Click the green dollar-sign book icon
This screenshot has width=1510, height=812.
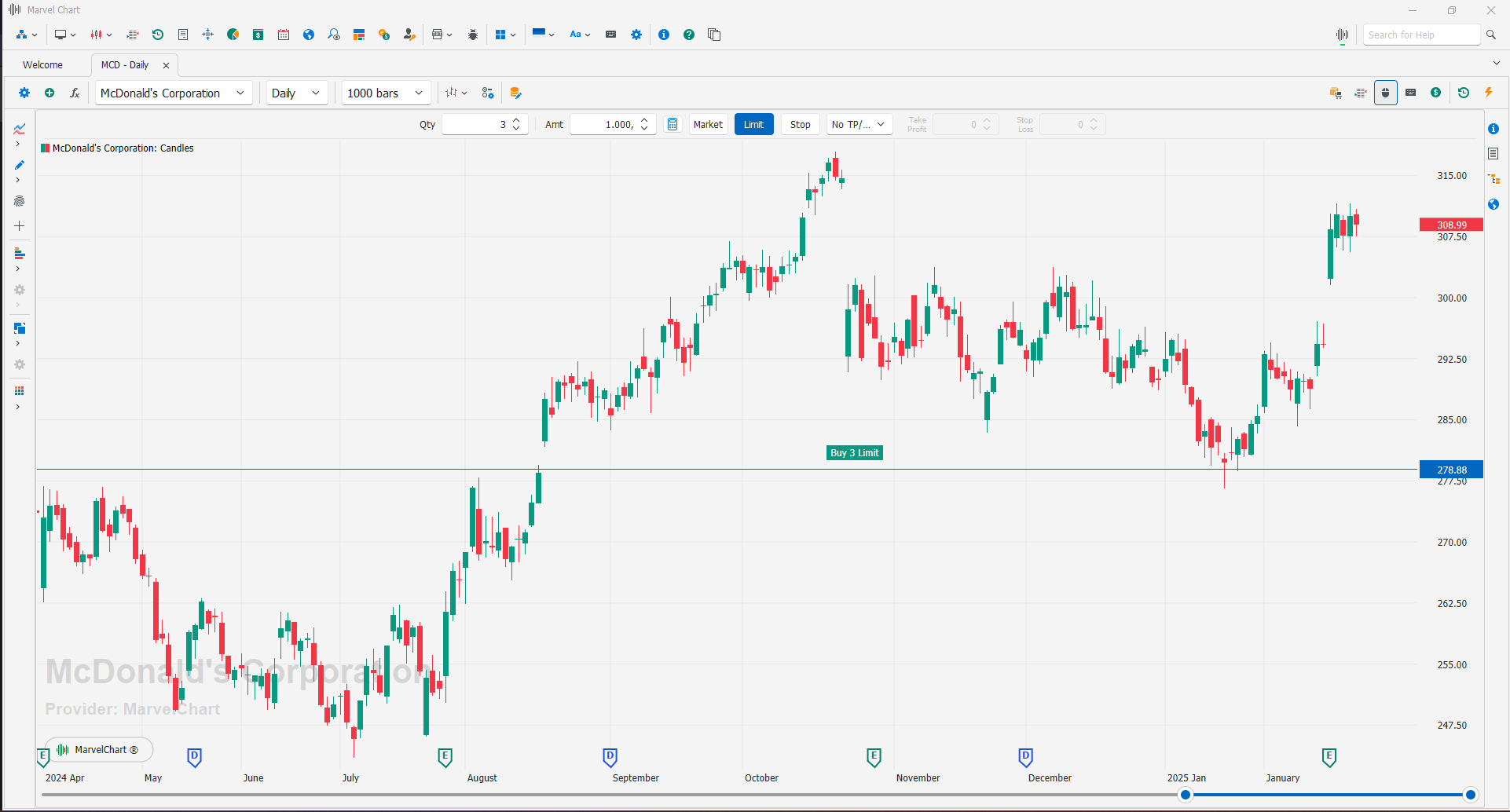[258, 35]
